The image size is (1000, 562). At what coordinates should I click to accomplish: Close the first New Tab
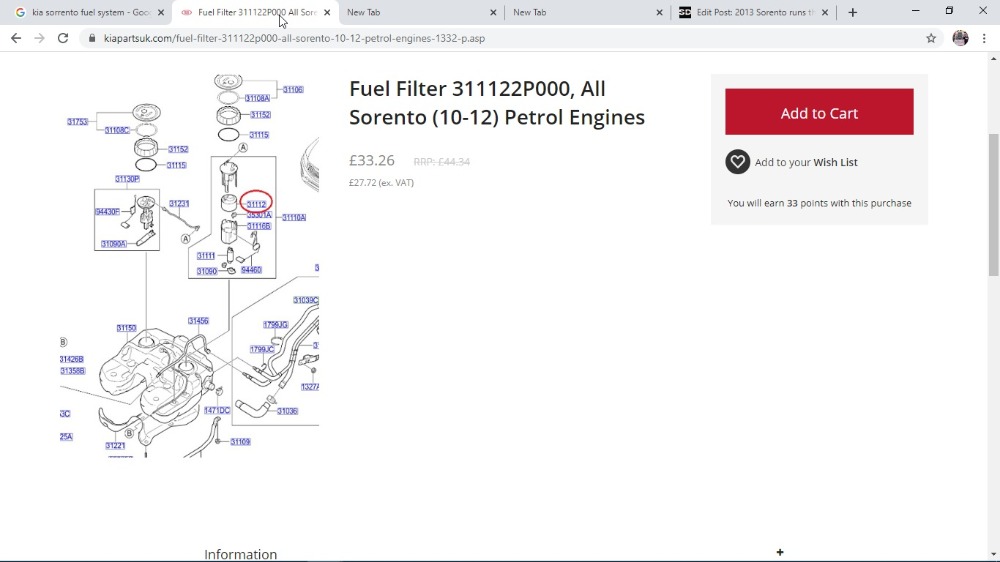point(493,13)
